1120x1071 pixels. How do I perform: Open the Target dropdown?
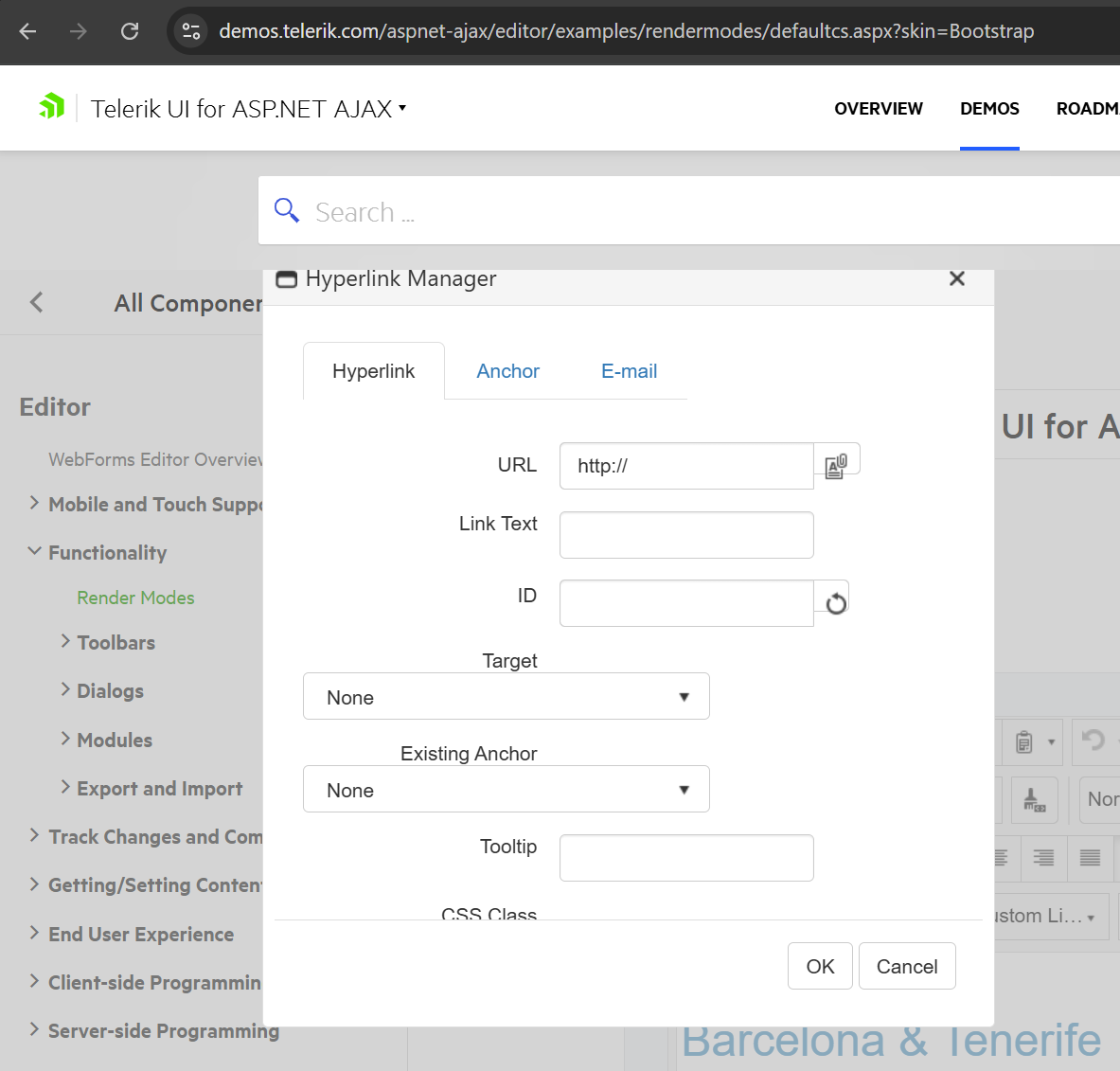(506, 697)
